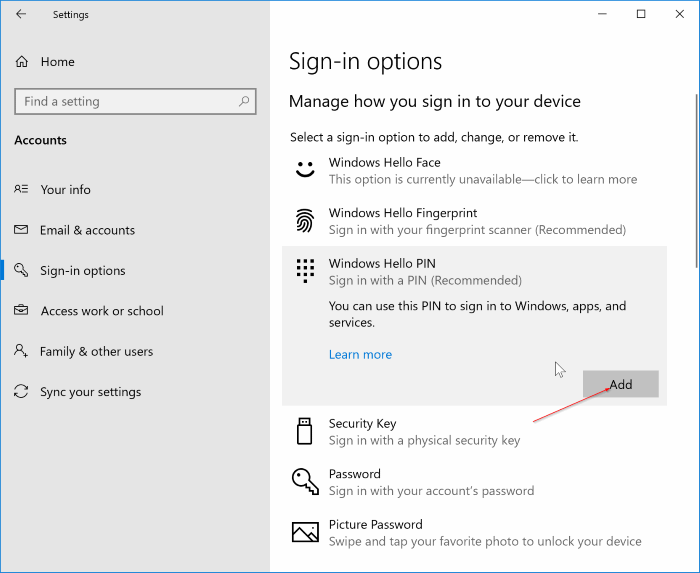This screenshot has height=573, width=700.
Task: Click the Accounts heading in sidebar
Action: click(40, 140)
